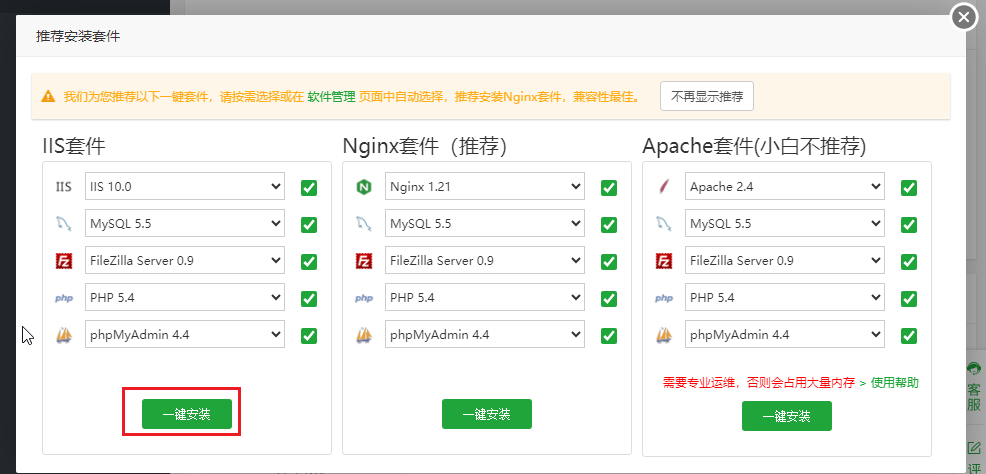Uncheck FileZilla Server in Apache suite
986x474 pixels.
tap(909, 262)
